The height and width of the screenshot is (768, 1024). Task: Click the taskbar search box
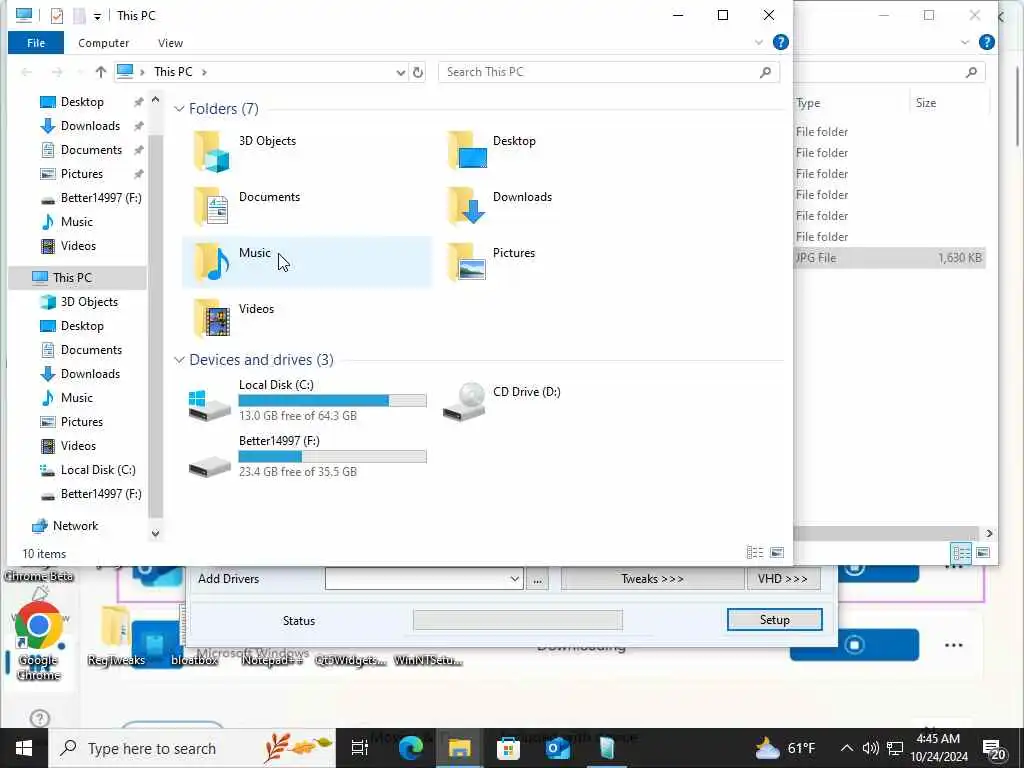(x=193, y=748)
